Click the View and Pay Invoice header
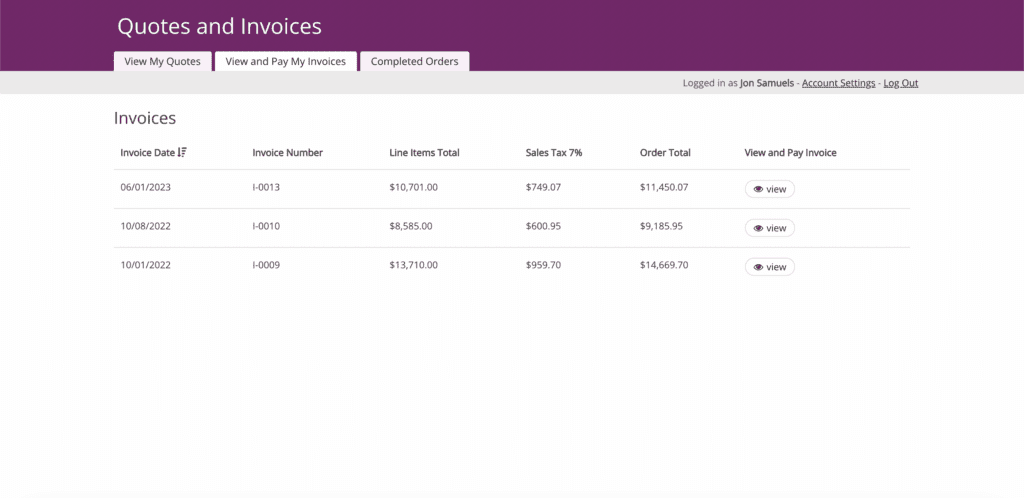 (790, 153)
